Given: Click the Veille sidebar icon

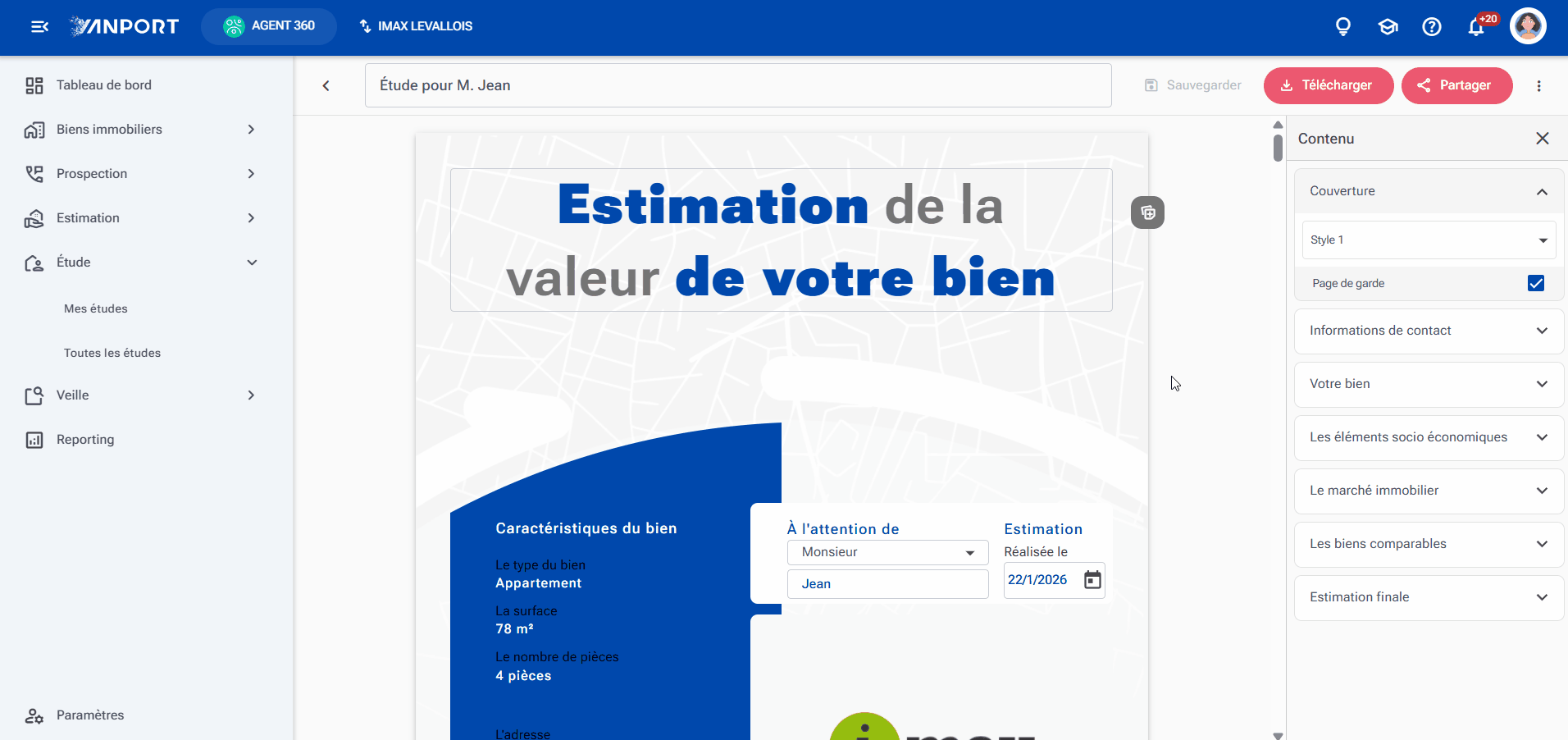Looking at the screenshot, I should (34, 395).
